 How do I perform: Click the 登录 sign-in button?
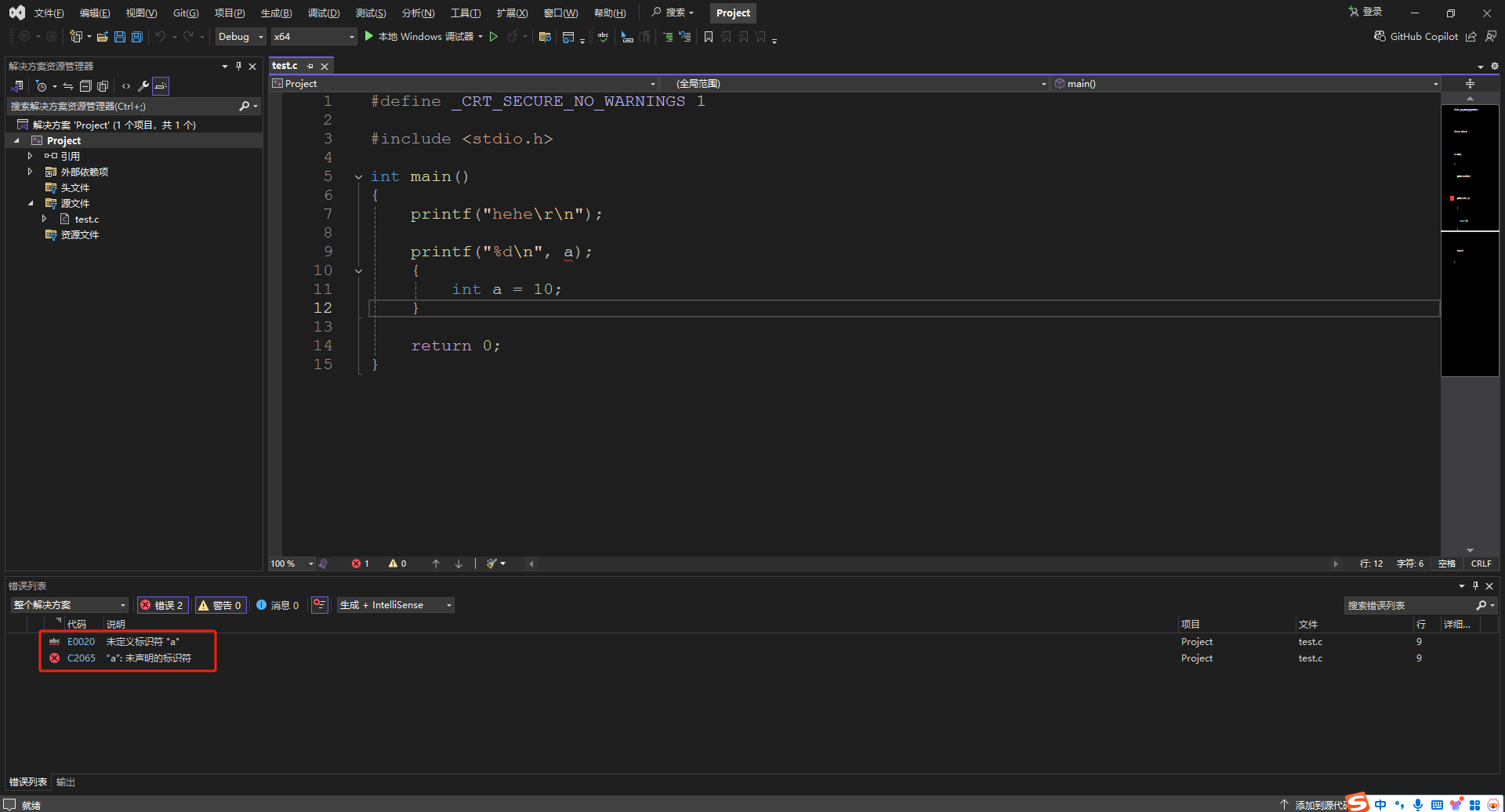[1365, 12]
